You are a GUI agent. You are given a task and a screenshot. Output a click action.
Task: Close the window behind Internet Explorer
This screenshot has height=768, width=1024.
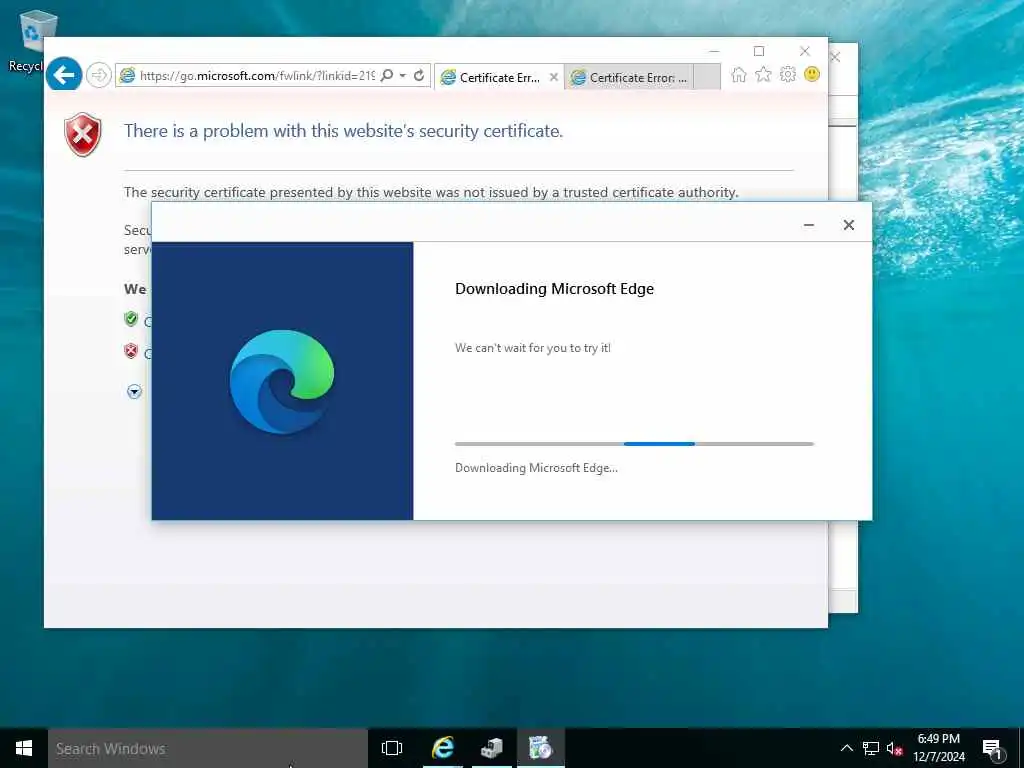(836, 57)
